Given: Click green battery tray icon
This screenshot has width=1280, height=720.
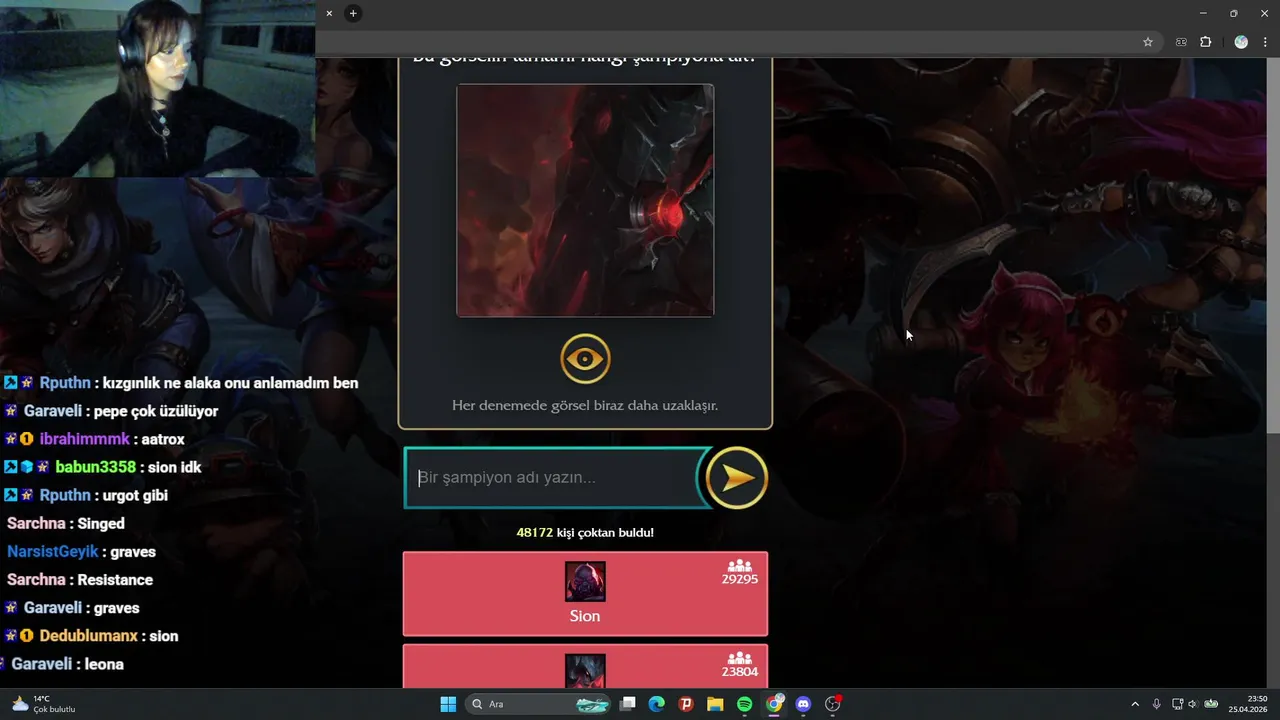Looking at the screenshot, I should (x=1211, y=704).
